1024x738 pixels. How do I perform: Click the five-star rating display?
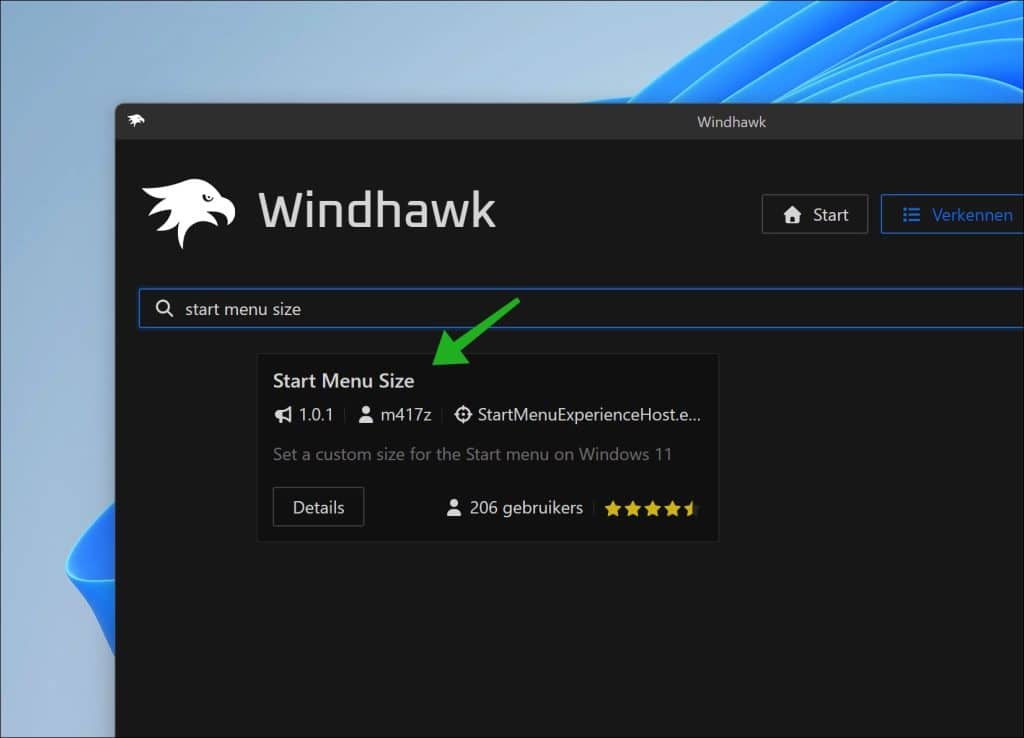pos(651,508)
